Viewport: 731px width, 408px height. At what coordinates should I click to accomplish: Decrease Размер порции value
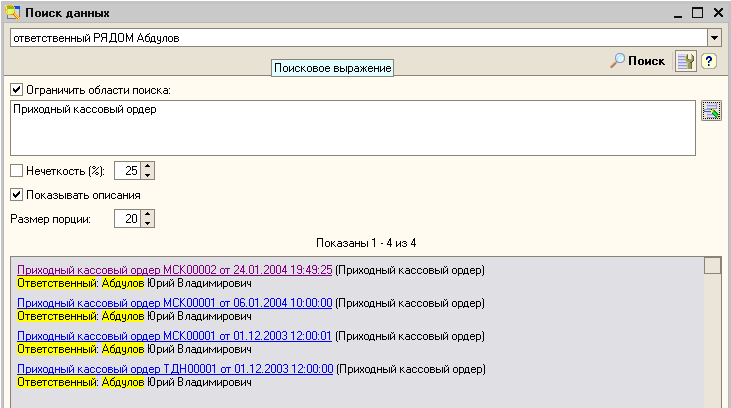tap(148, 224)
